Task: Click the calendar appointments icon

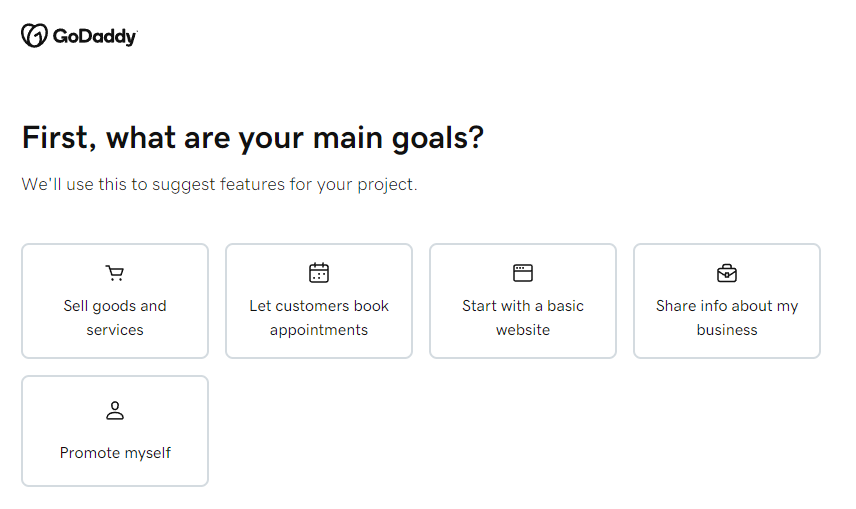Action: point(319,273)
